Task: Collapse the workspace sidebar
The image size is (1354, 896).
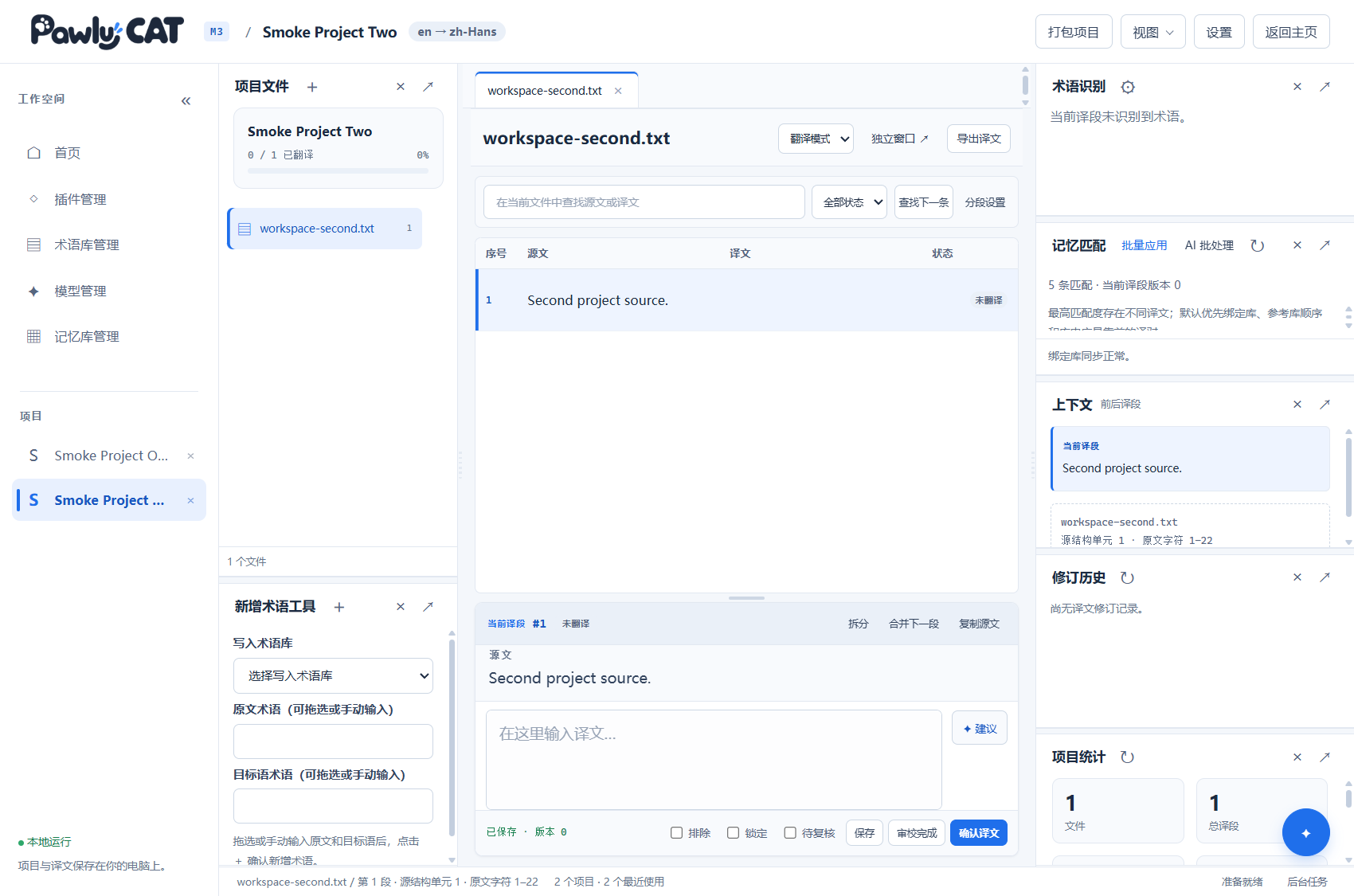Action: (186, 100)
